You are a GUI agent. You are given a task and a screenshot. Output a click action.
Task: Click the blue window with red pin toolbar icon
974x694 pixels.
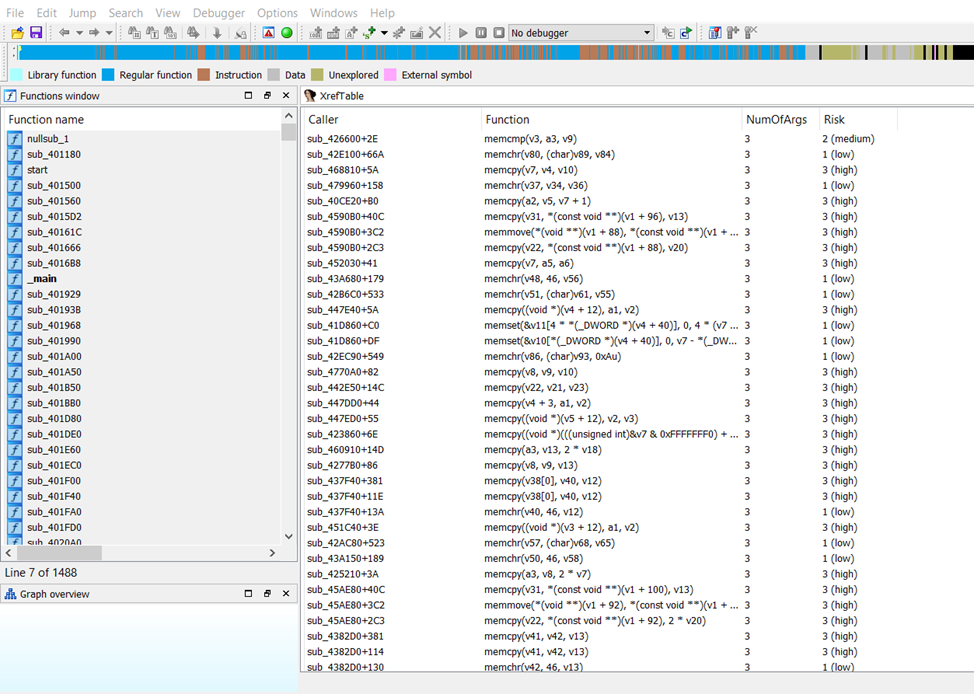pos(715,32)
